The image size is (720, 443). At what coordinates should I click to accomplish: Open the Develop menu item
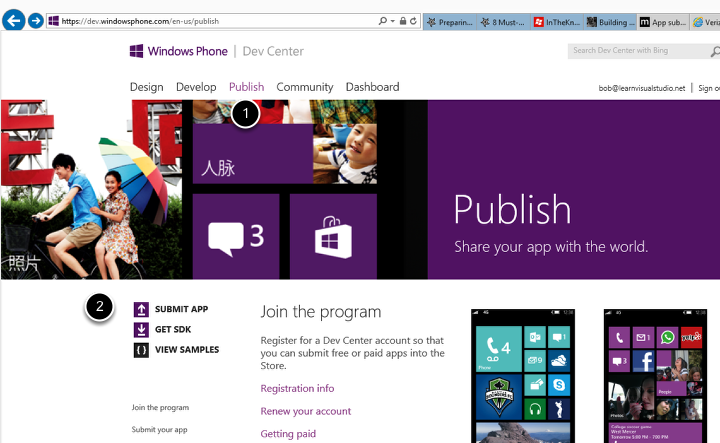196,87
